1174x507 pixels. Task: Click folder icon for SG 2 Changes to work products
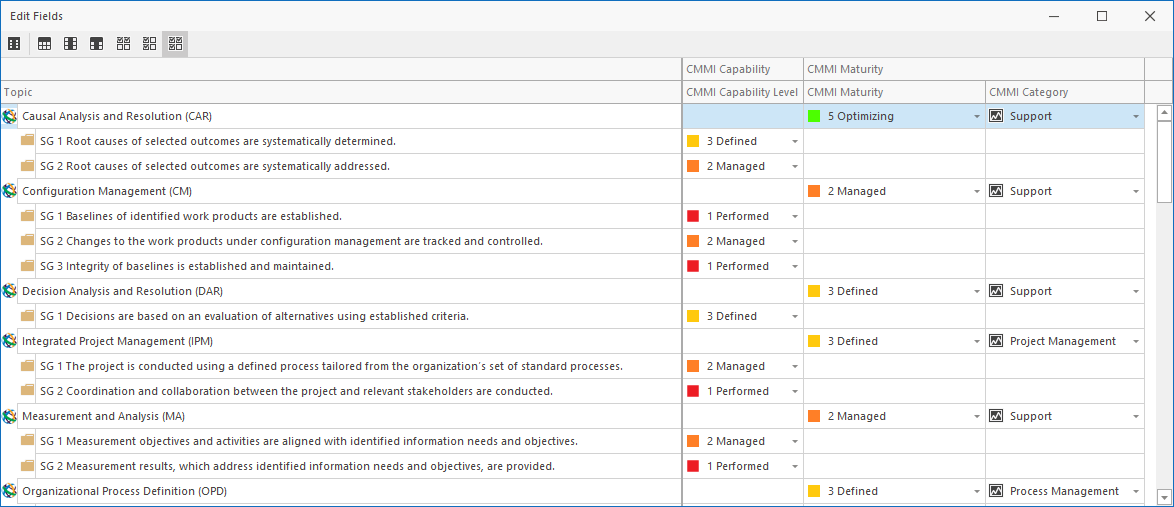pyautogui.click(x=28, y=240)
